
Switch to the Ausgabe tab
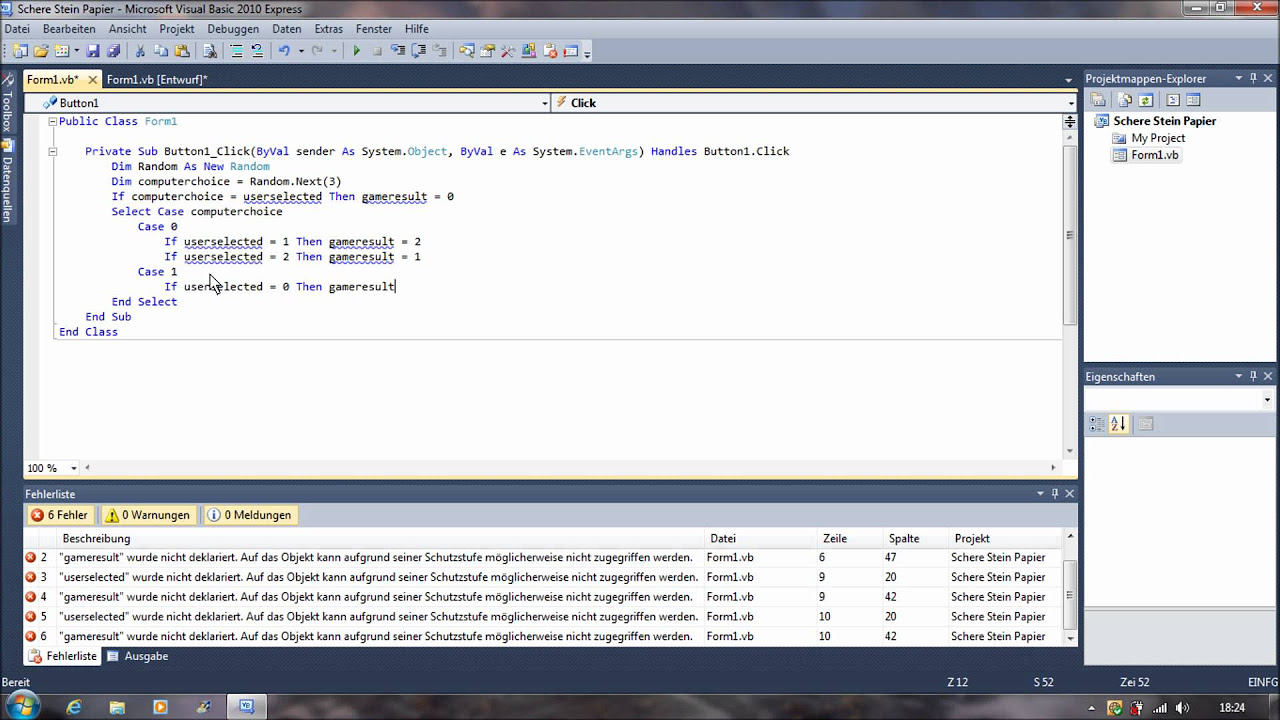138,656
